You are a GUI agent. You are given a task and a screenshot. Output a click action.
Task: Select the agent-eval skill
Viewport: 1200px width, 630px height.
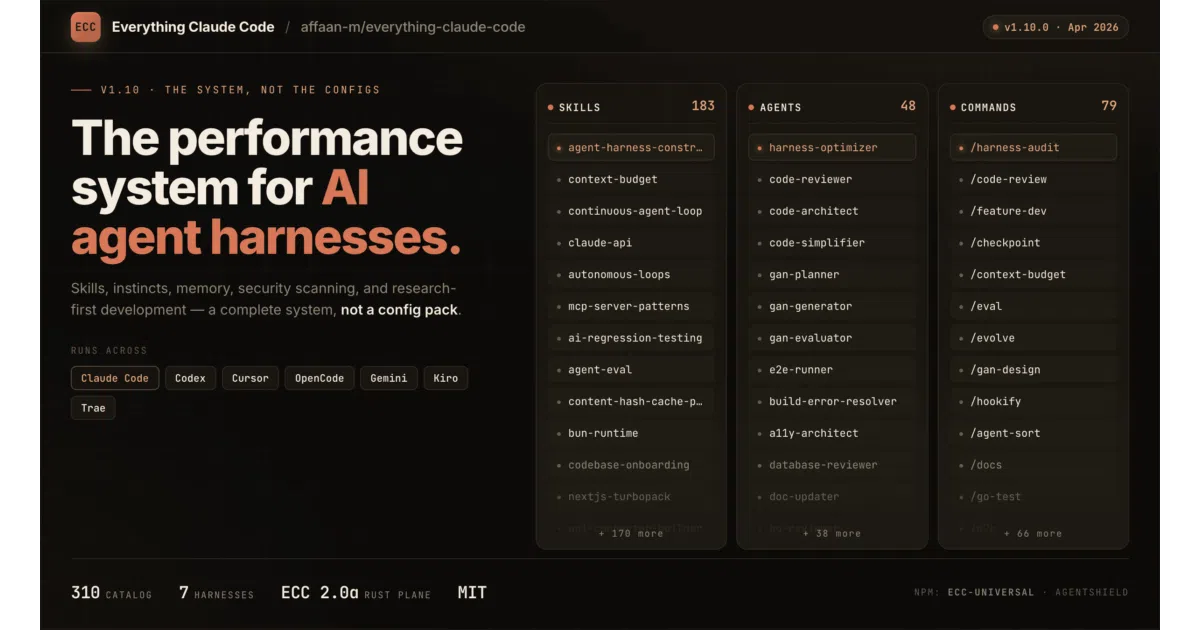tap(631, 370)
